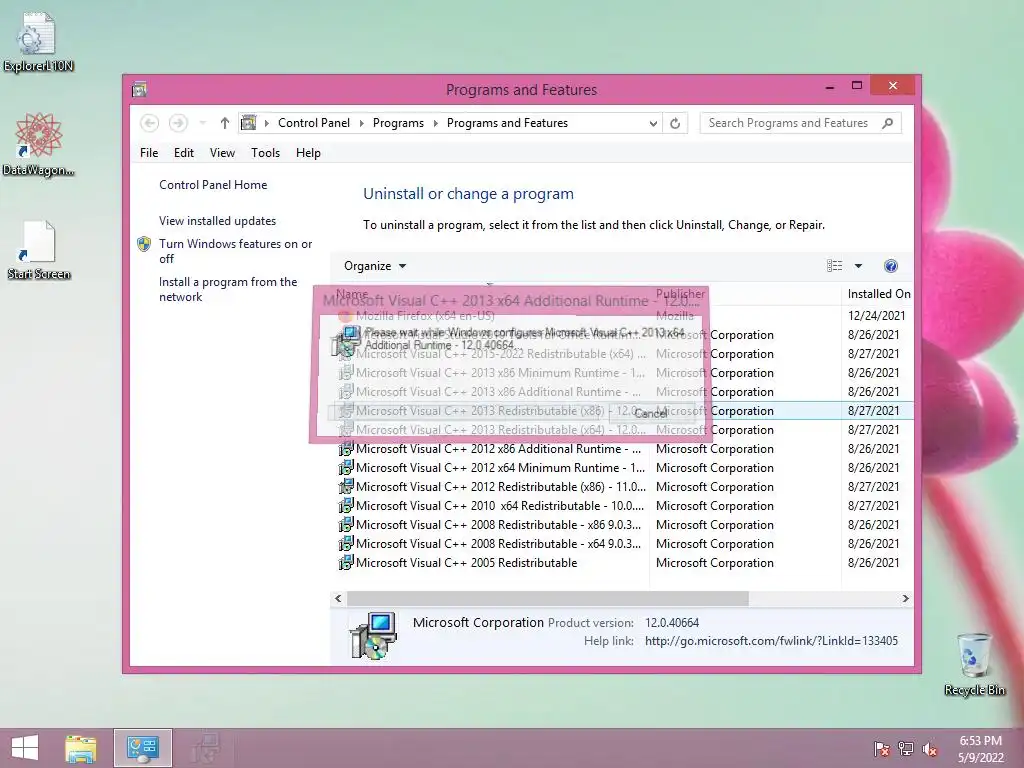Open File Explorer from the taskbar
This screenshot has width=1024, height=768.
point(81,748)
